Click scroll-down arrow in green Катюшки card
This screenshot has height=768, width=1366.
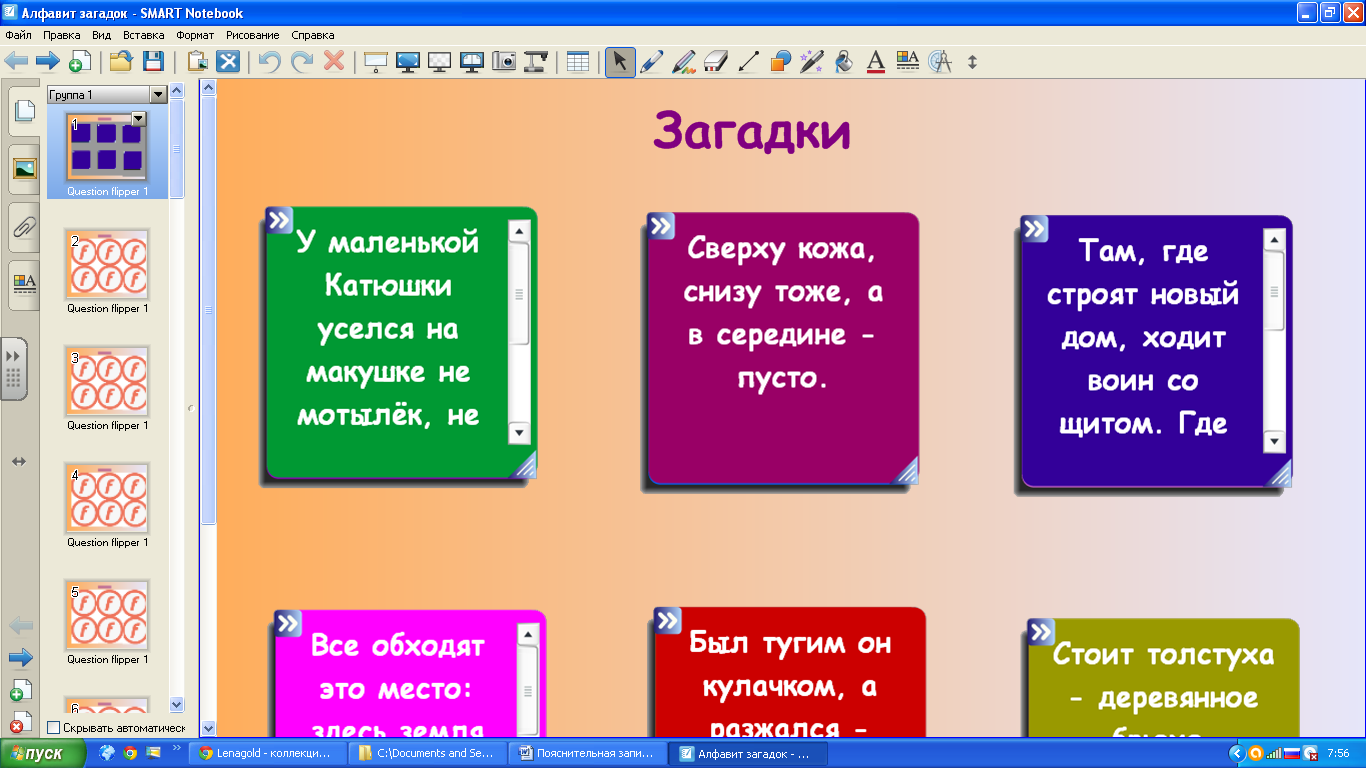coord(519,433)
